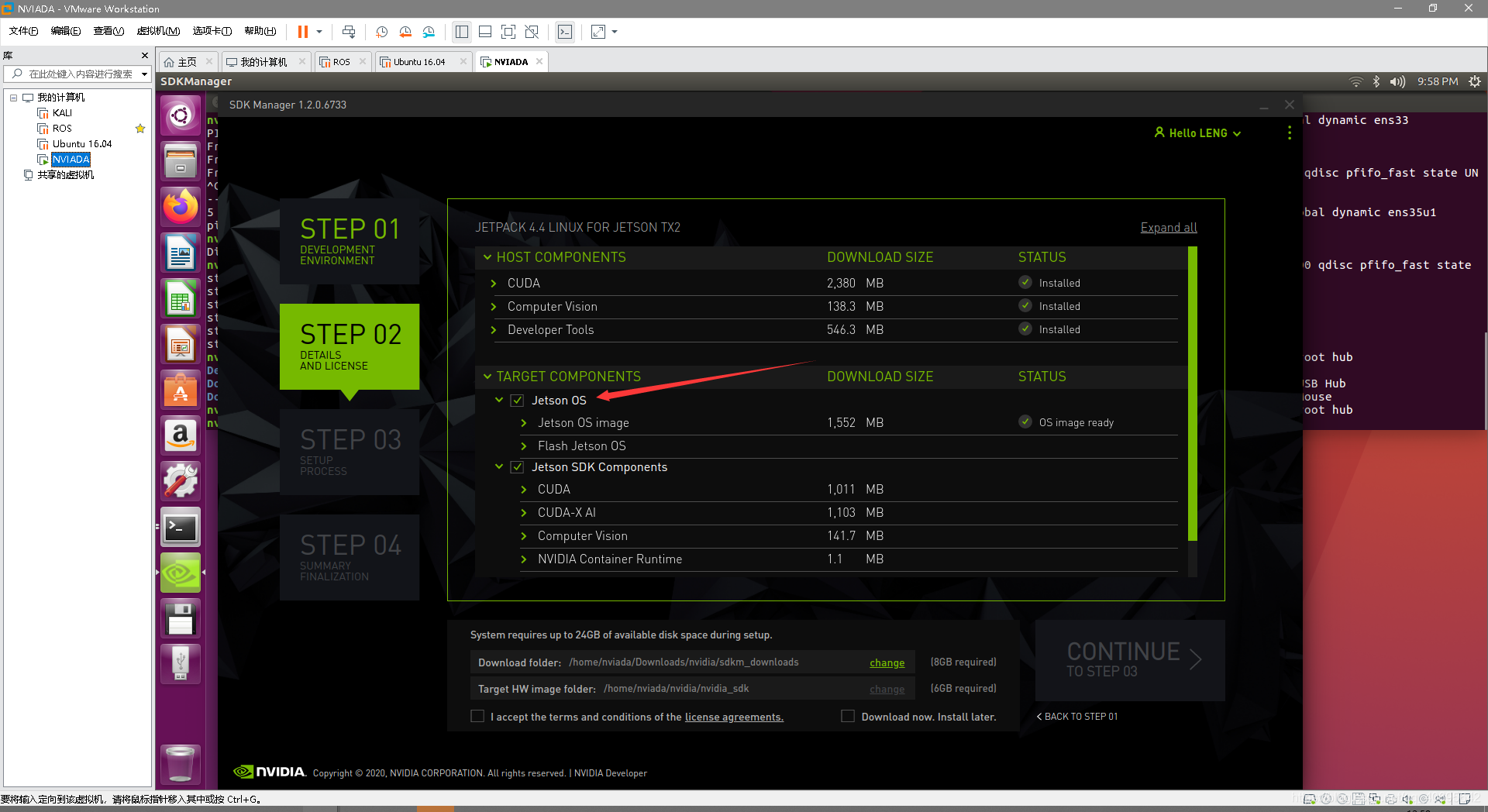Collapse the TARGET COMPONENTS section

tap(487, 377)
